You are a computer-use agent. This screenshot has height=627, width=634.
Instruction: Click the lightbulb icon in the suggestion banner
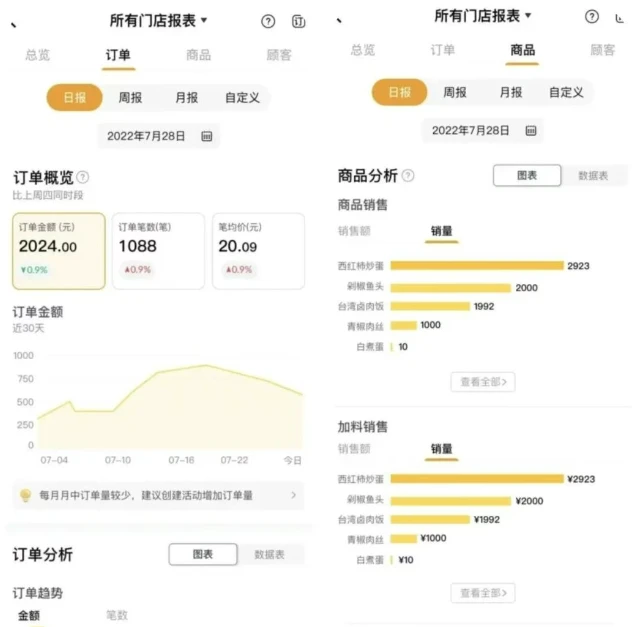point(25,495)
